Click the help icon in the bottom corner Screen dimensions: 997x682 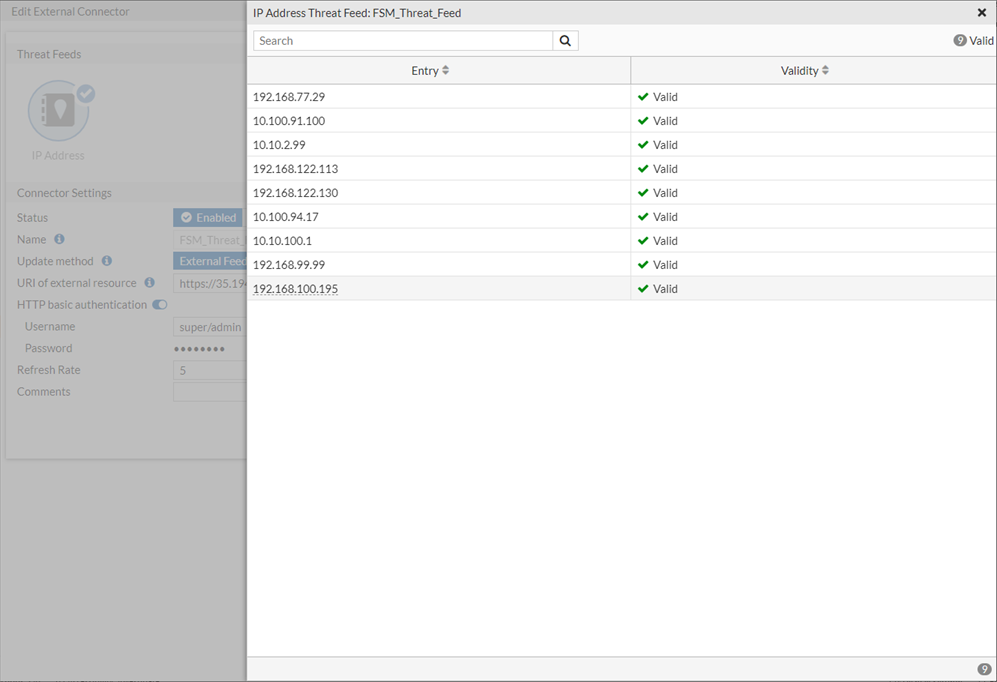[x=985, y=669]
